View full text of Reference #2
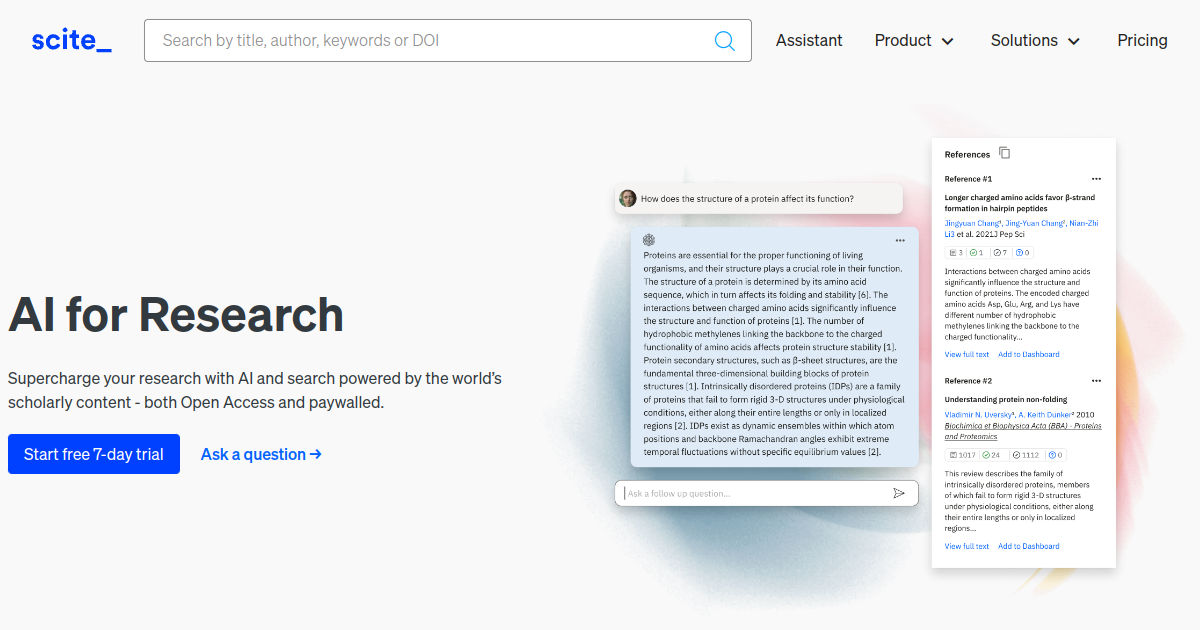1200x630 pixels. click(967, 546)
